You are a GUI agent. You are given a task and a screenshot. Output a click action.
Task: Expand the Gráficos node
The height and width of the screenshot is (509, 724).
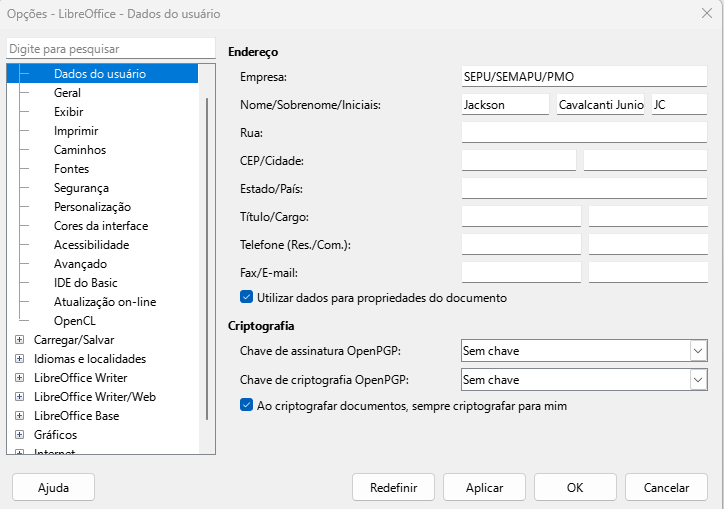point(19,434)
